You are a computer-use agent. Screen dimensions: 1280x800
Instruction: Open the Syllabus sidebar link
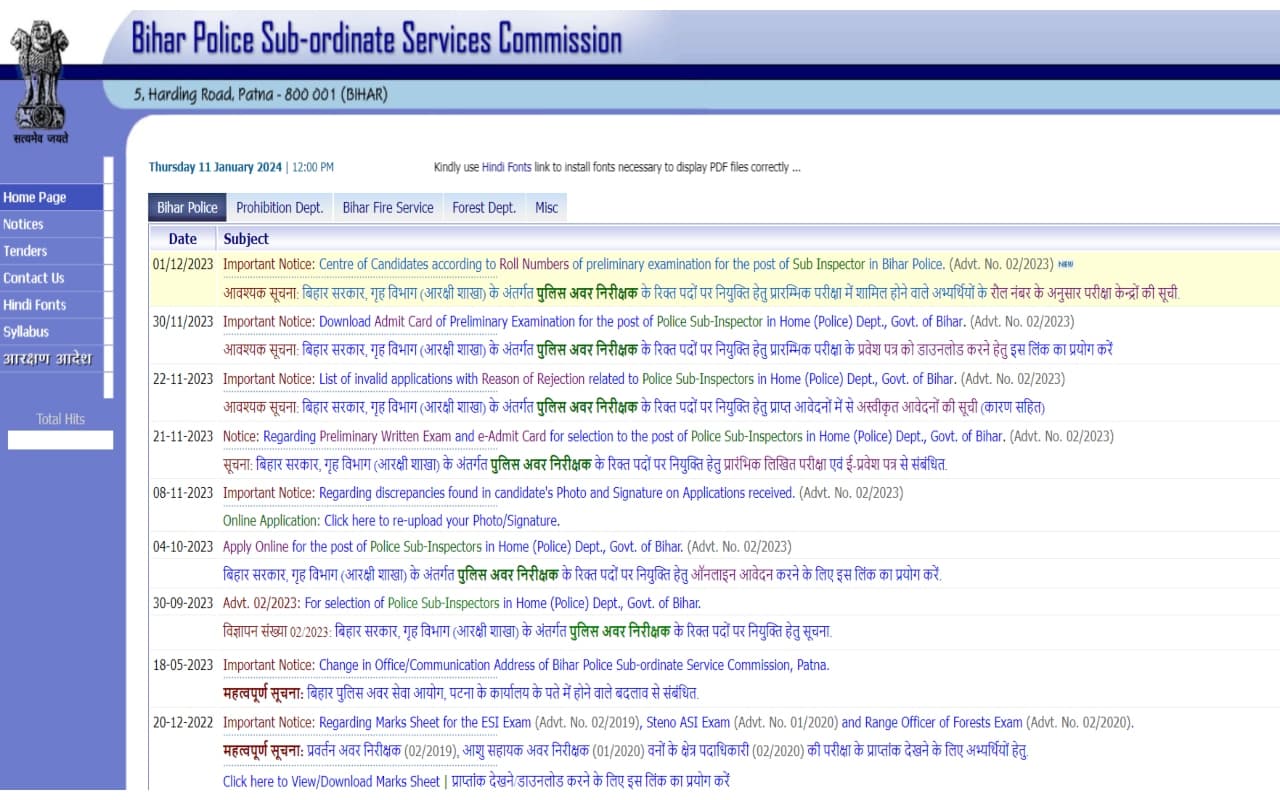[x=26, y=332]
